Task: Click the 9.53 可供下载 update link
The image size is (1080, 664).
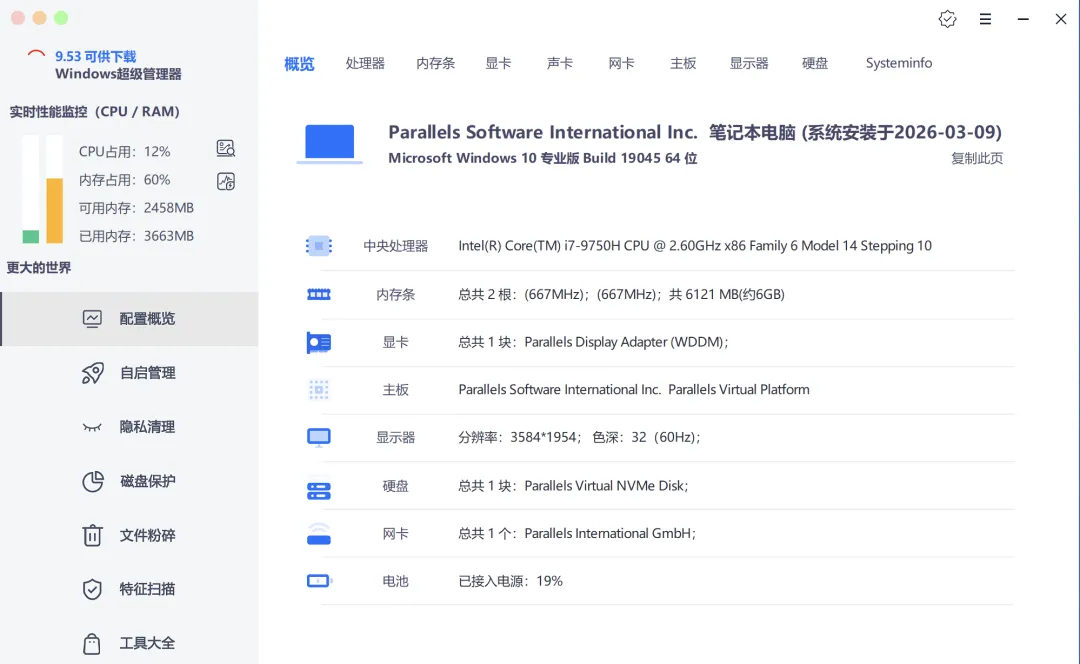Action: tap(96, 56)
